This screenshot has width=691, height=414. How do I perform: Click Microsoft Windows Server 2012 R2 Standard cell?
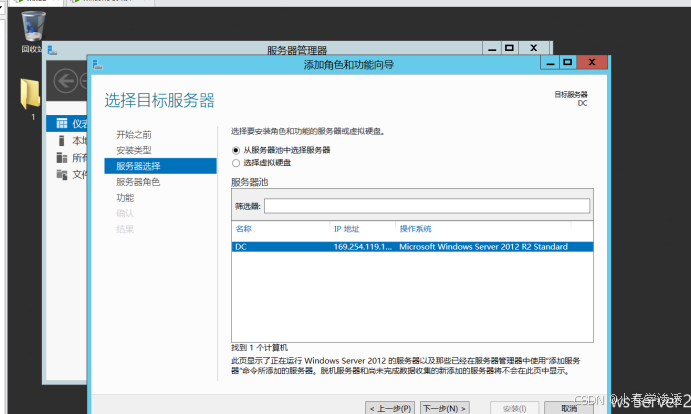(x=483, y=247)
